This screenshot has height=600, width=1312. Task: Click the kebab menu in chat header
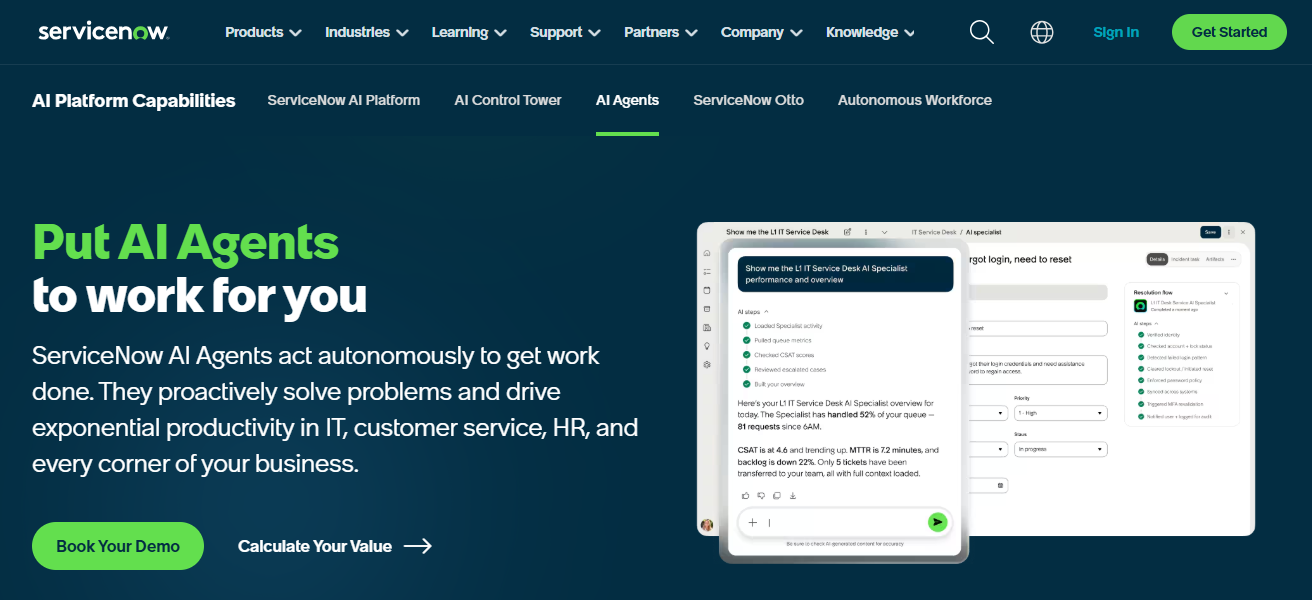coord(866,232)
